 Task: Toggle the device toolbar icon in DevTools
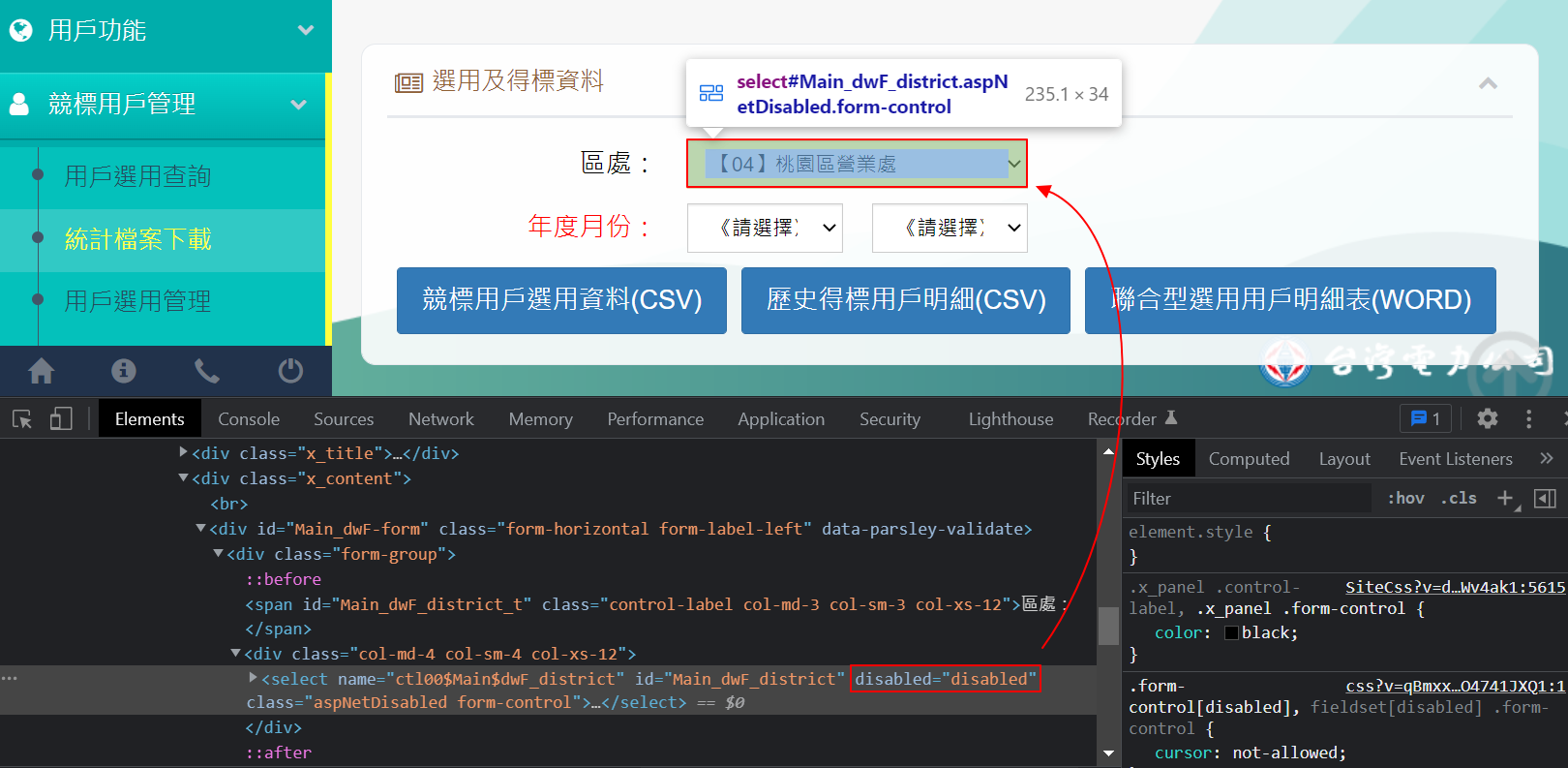61,419
